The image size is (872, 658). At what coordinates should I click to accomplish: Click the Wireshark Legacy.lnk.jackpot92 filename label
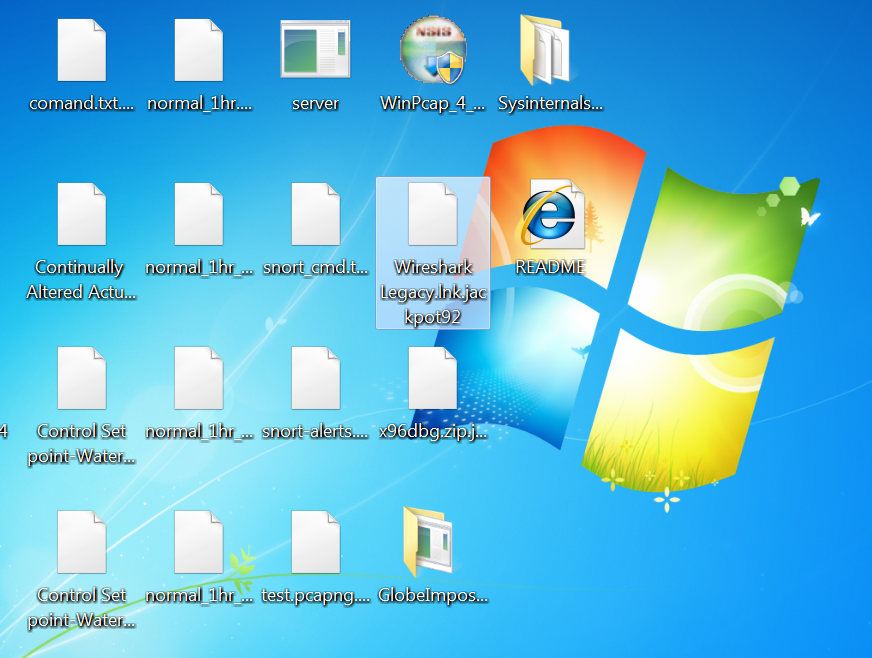click(433, 291)
